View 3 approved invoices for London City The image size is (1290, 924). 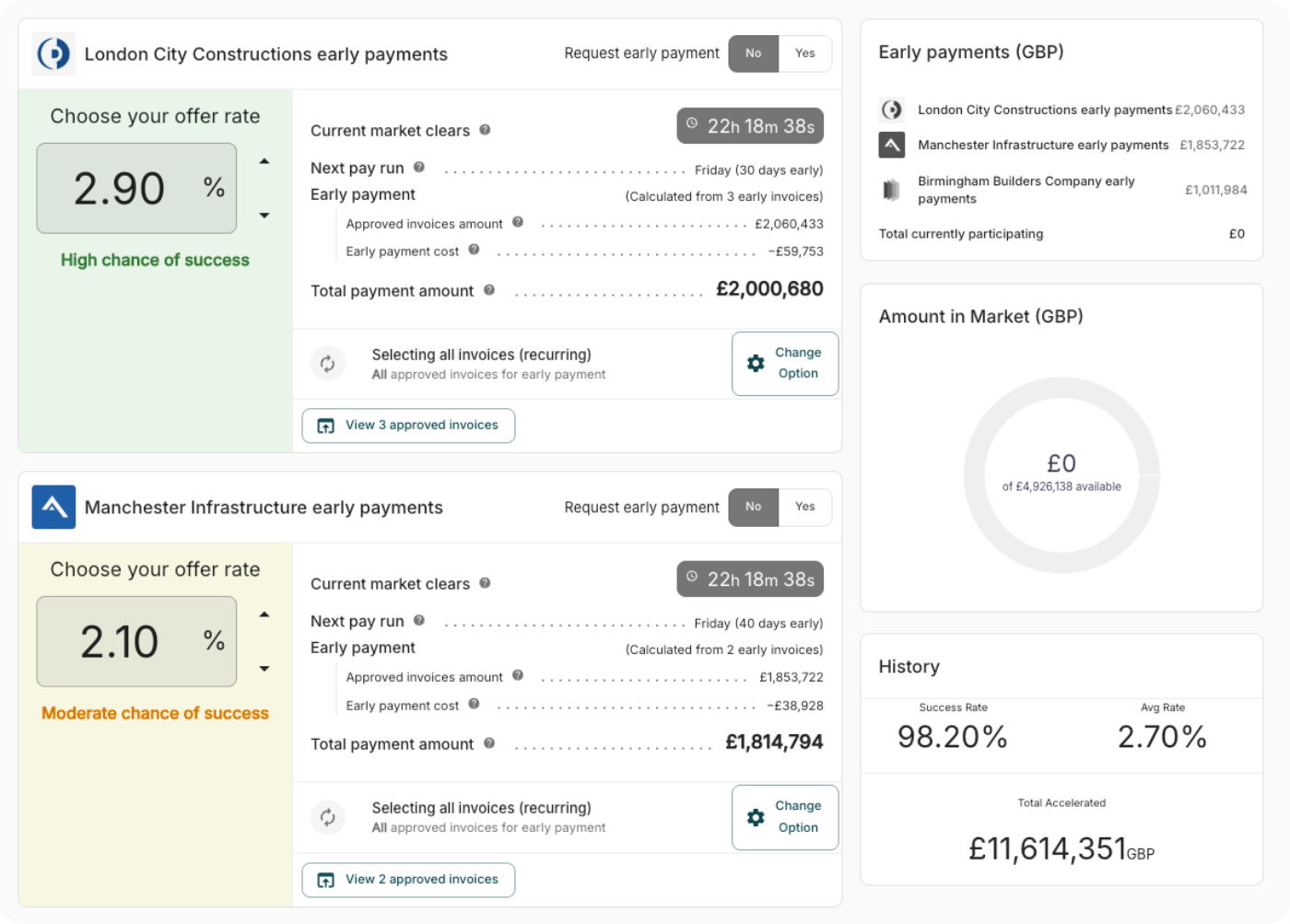point(408,426)
